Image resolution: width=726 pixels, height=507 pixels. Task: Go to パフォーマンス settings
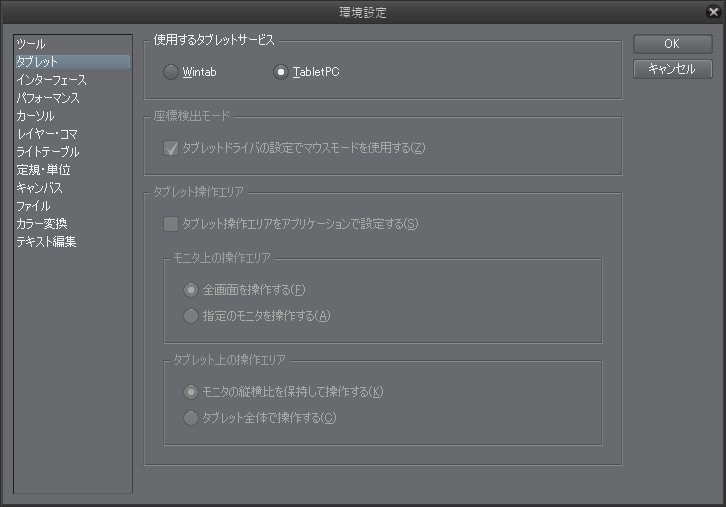click(73, 98)
